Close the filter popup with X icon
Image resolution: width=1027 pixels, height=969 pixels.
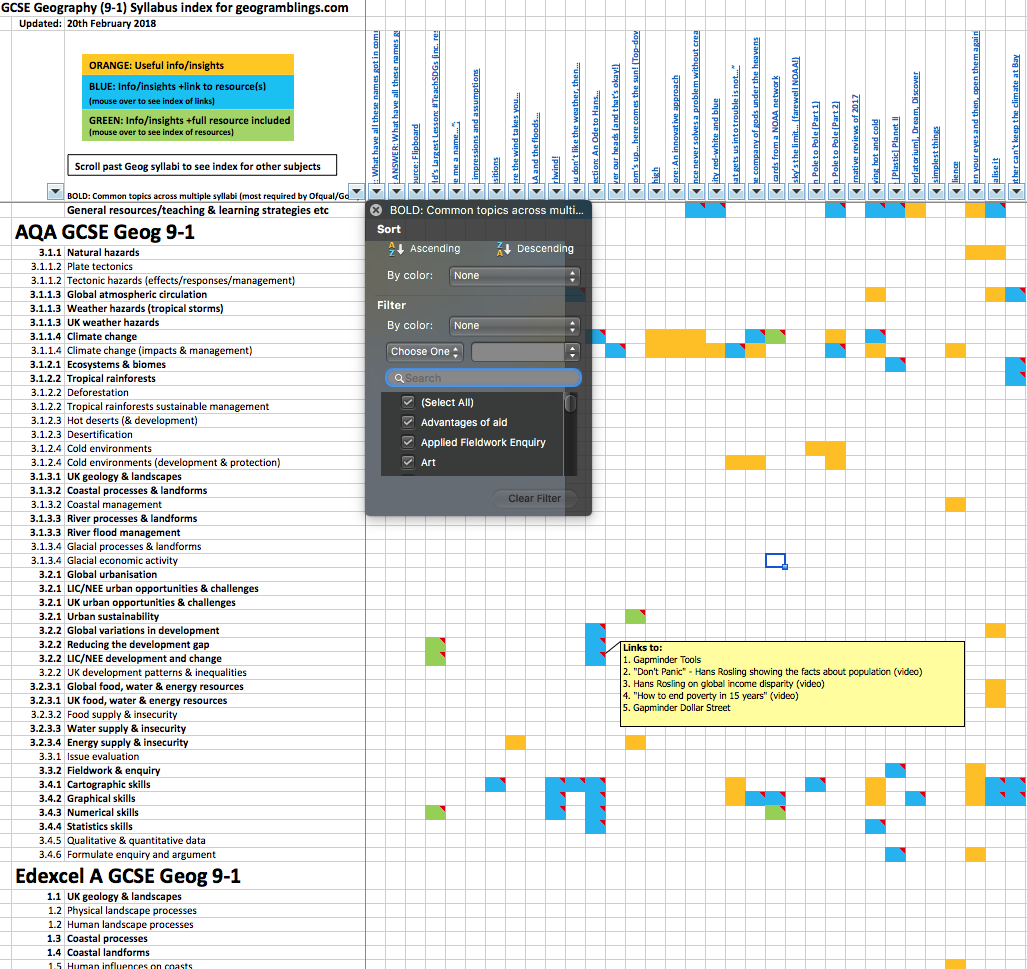tap(376, 211)
